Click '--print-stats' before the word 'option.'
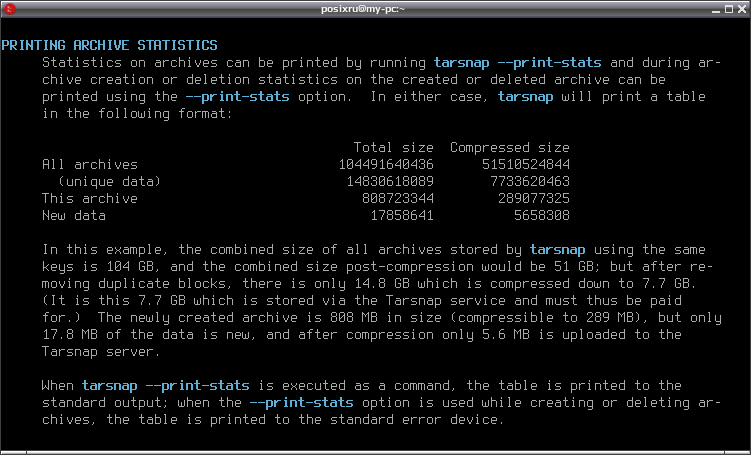Screen dimensions: 751x455 [238, 96]
